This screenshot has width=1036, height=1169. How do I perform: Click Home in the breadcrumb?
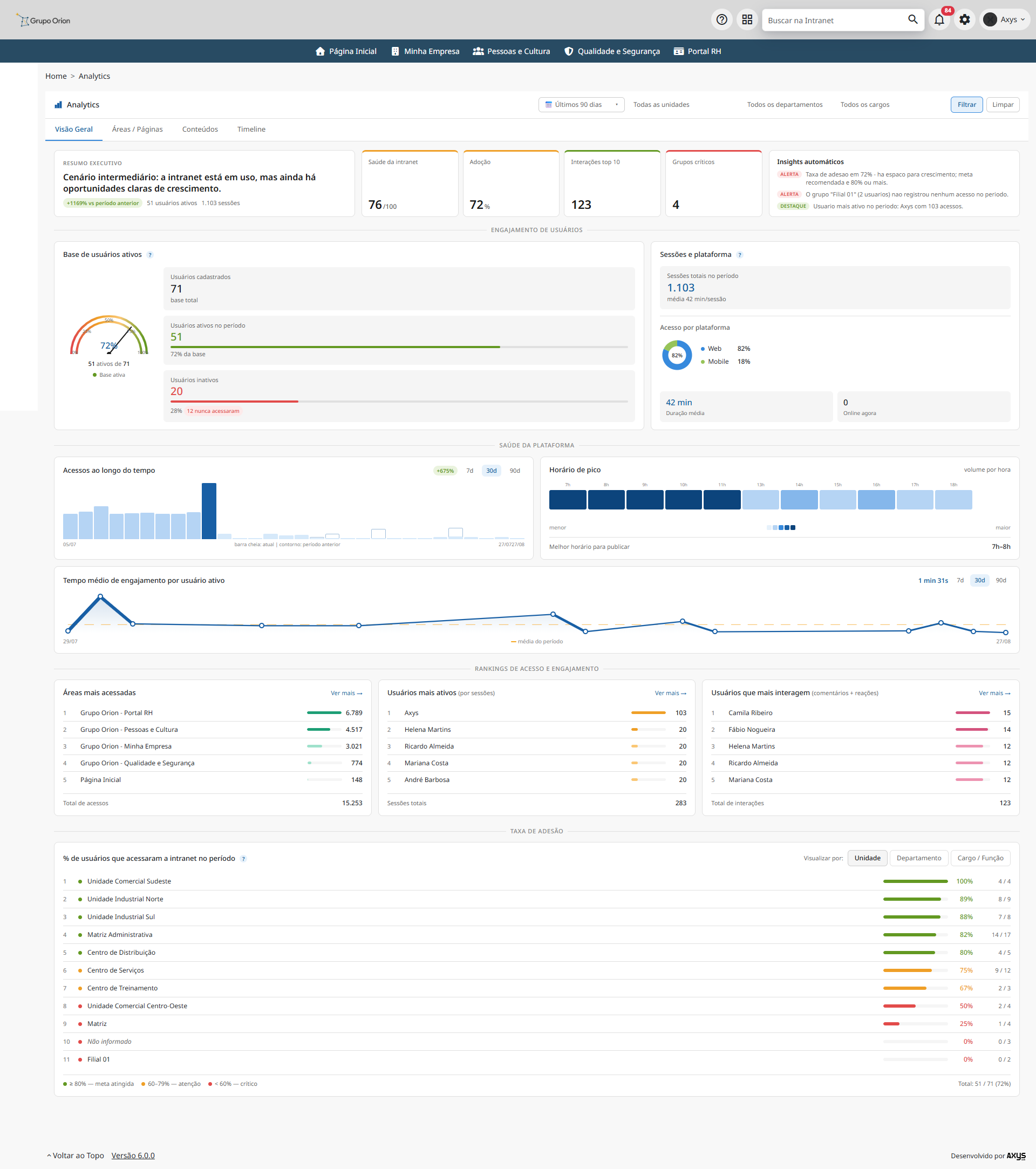point(56,77)
